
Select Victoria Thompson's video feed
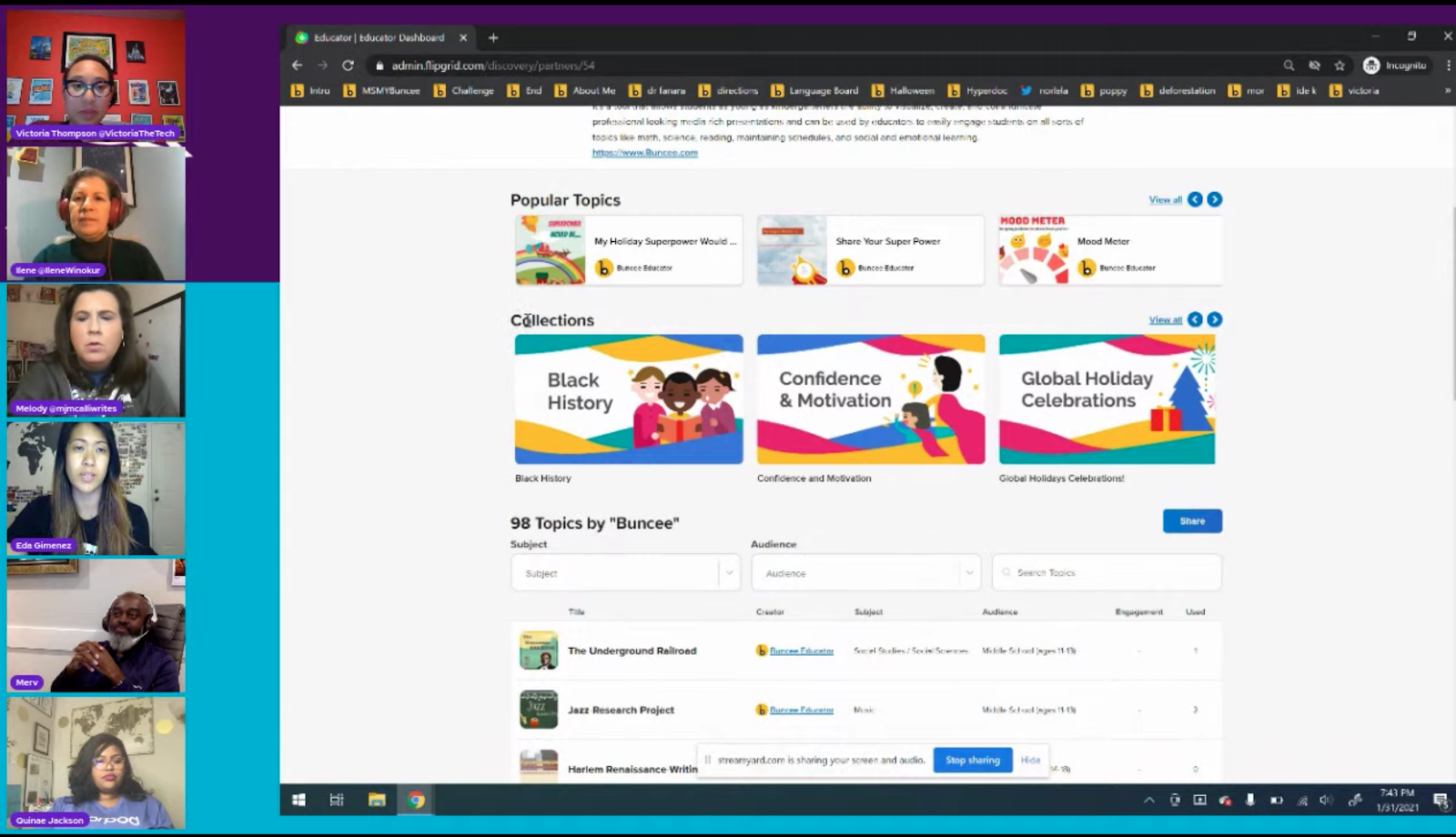(x=96, y=76)
